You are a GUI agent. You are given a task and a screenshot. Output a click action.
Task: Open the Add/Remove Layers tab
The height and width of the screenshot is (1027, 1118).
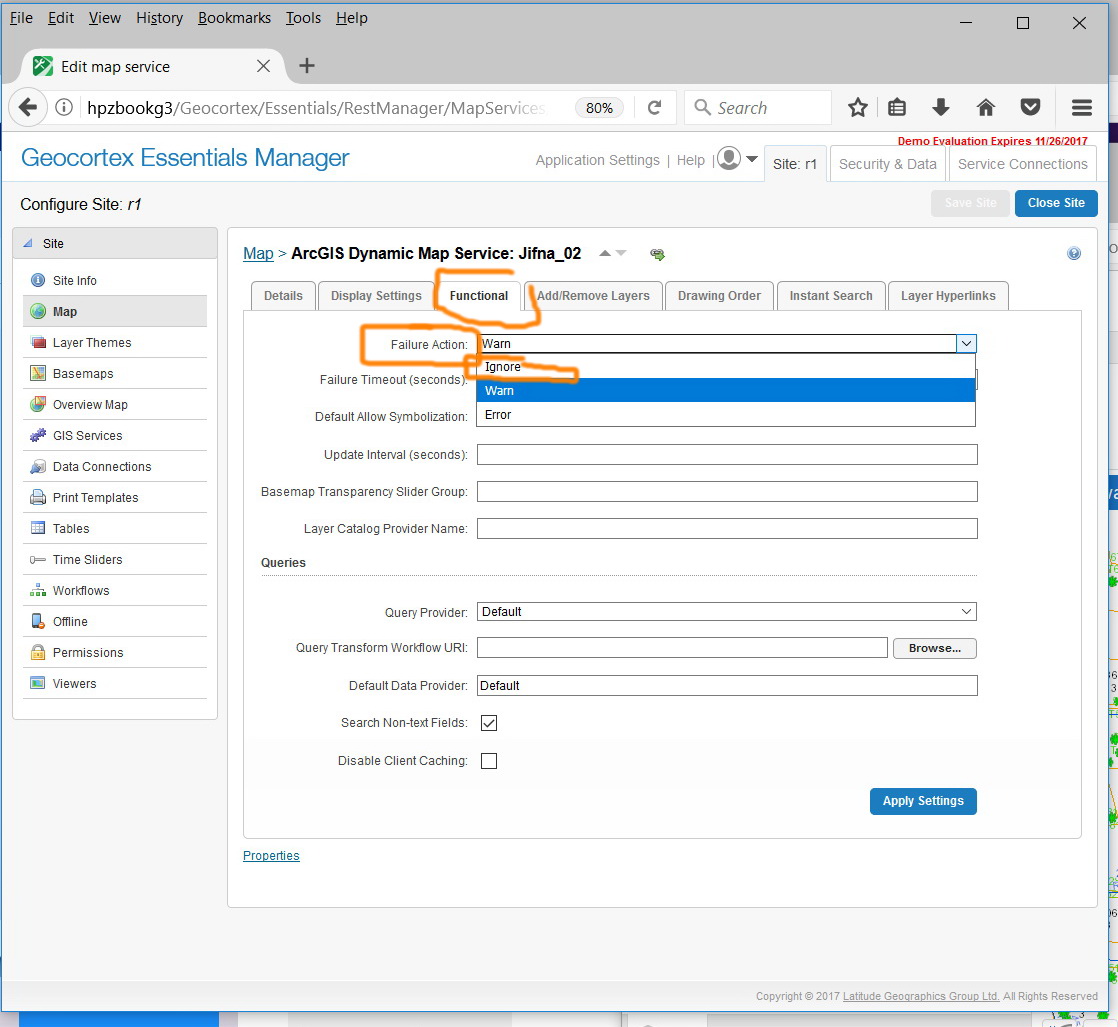(x=593, y=296)
